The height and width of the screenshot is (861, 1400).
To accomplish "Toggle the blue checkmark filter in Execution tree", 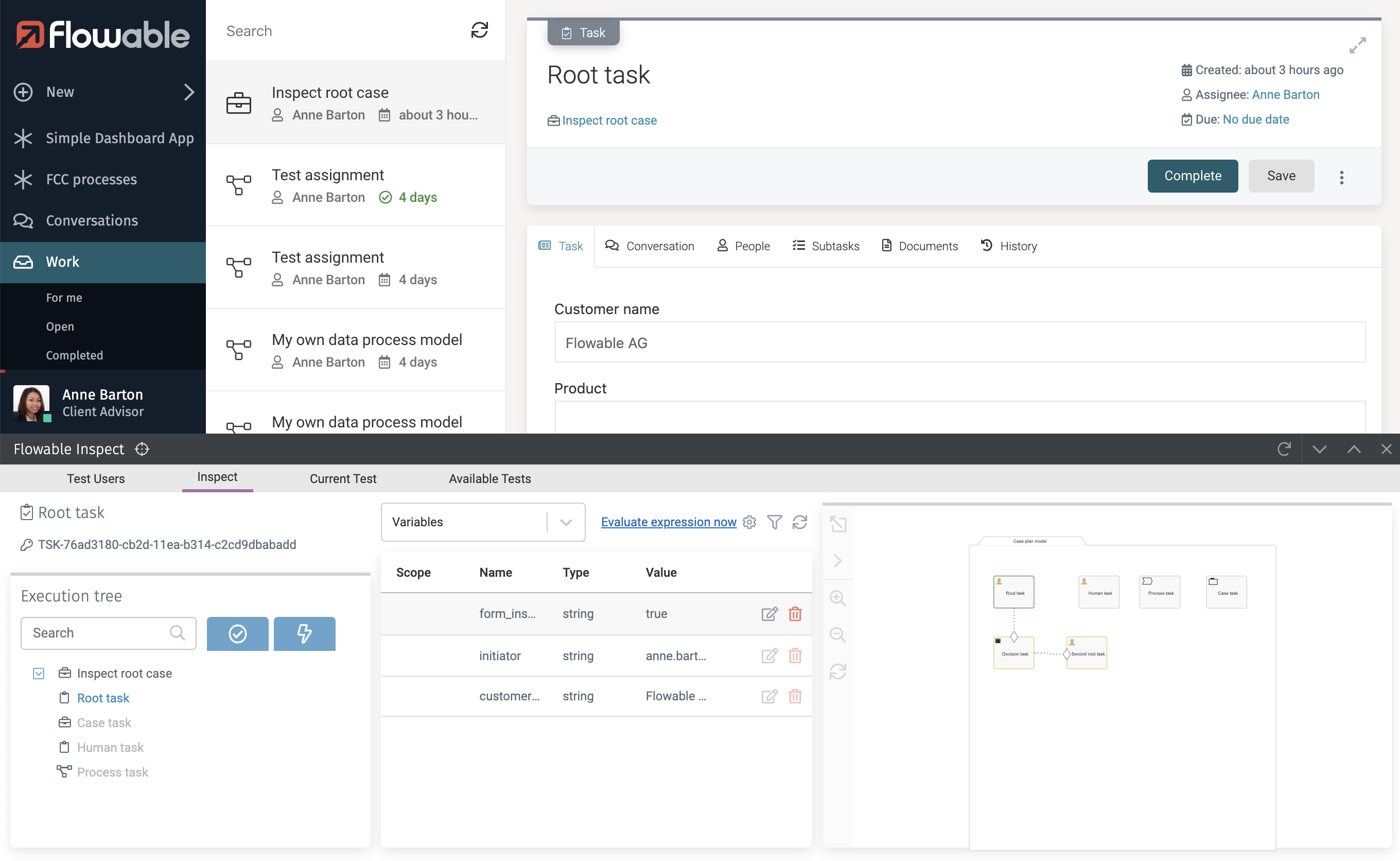I will coord(237,634).
